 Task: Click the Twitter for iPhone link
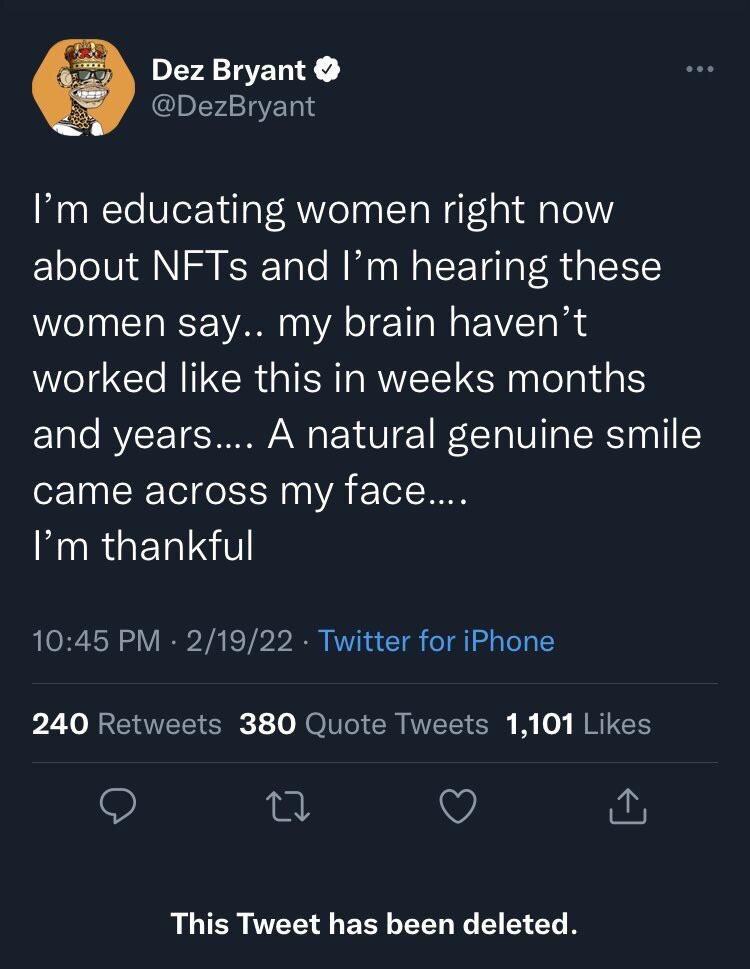[x=436, y=640]
